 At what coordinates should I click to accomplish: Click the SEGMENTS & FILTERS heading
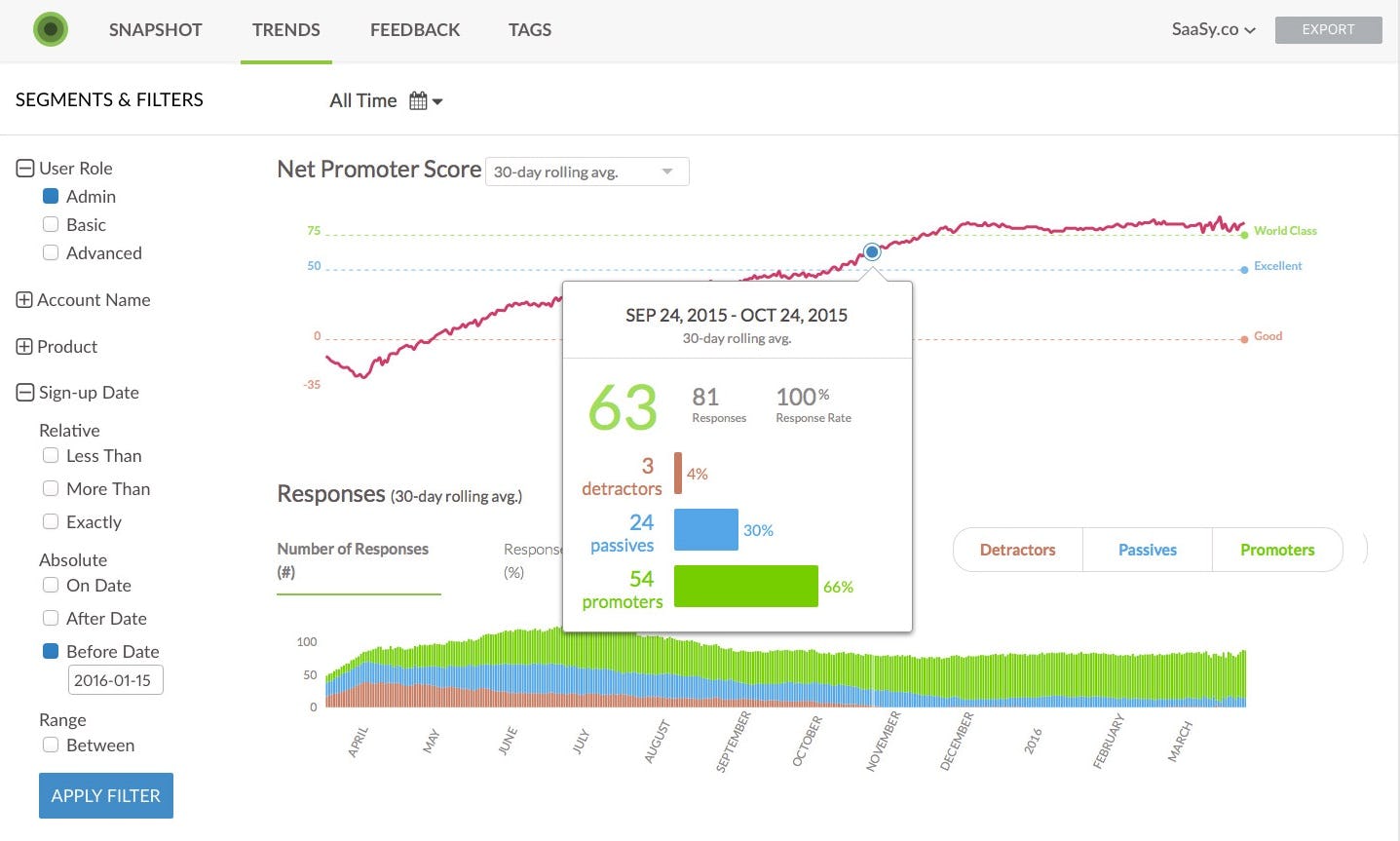click(109, 99)
